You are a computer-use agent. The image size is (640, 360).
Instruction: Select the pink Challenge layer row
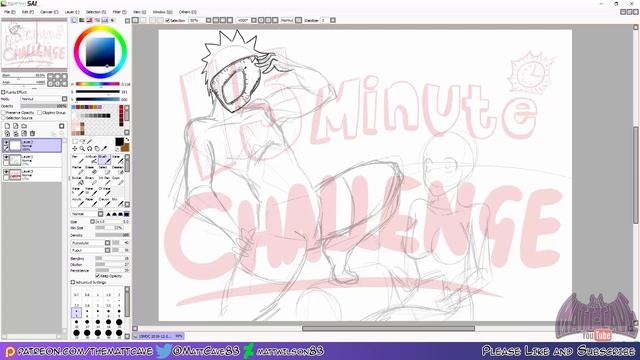click(x=32, y=175)
